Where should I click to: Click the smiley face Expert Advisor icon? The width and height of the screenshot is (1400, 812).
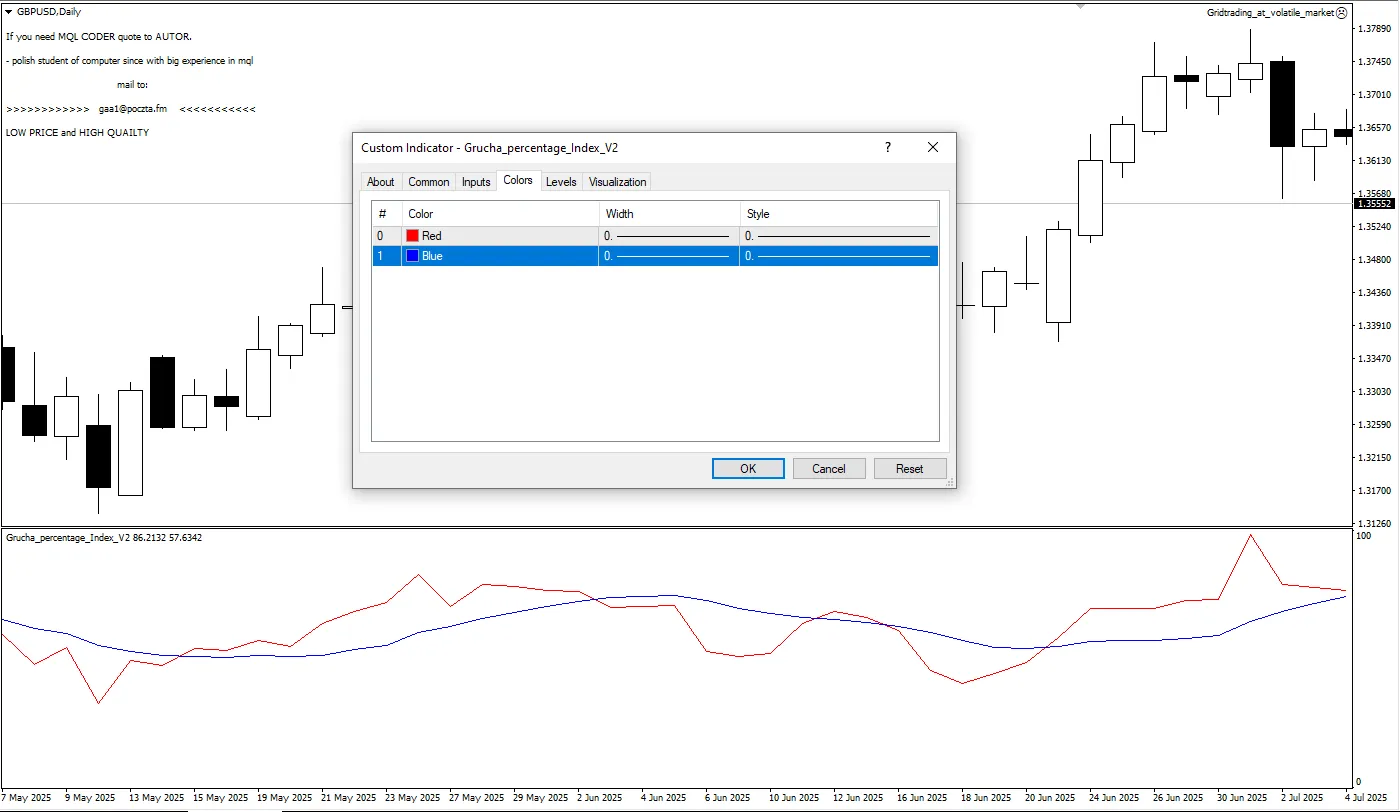[1342, 13]
